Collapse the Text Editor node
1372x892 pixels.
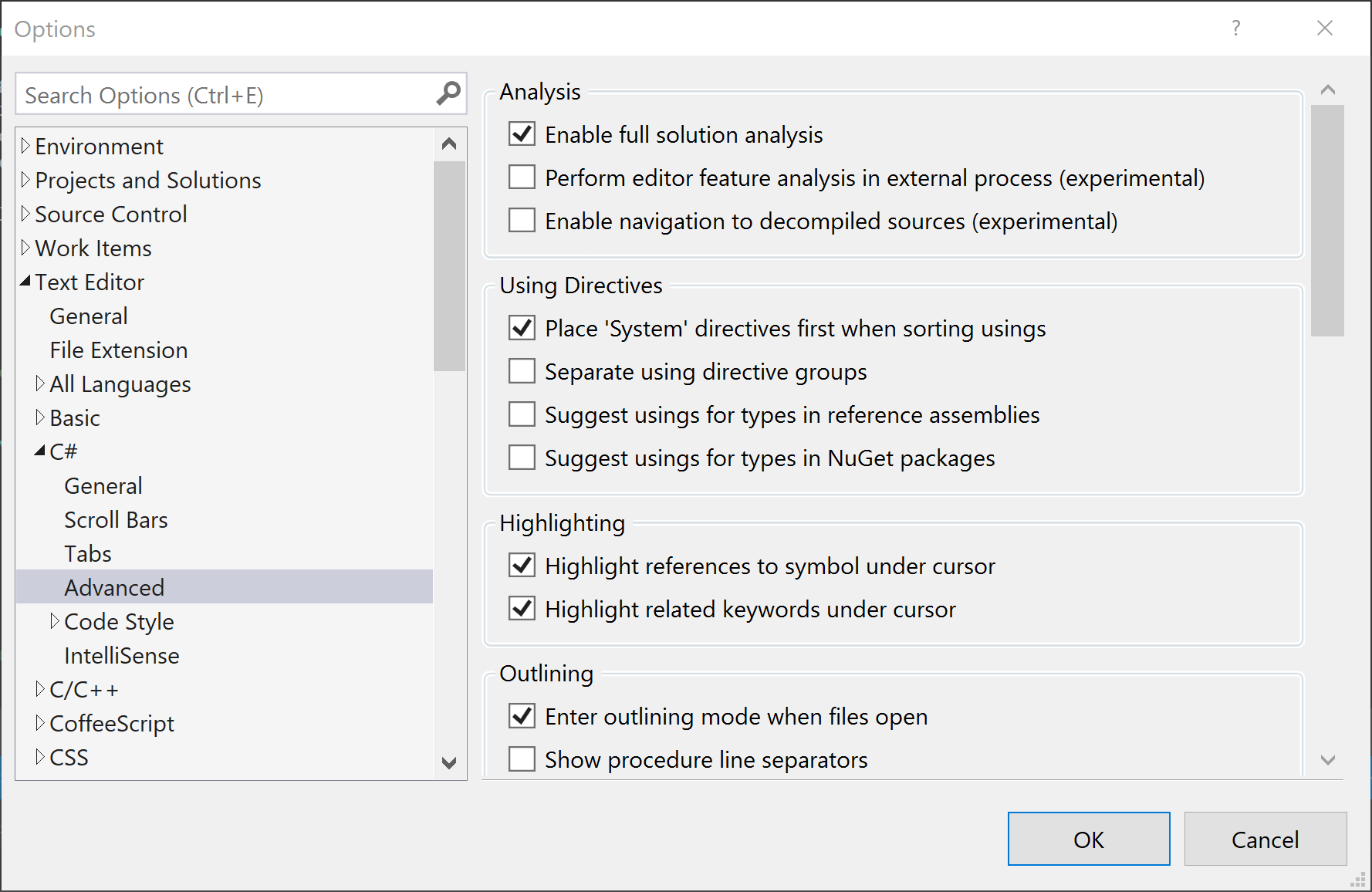(25, 282)
